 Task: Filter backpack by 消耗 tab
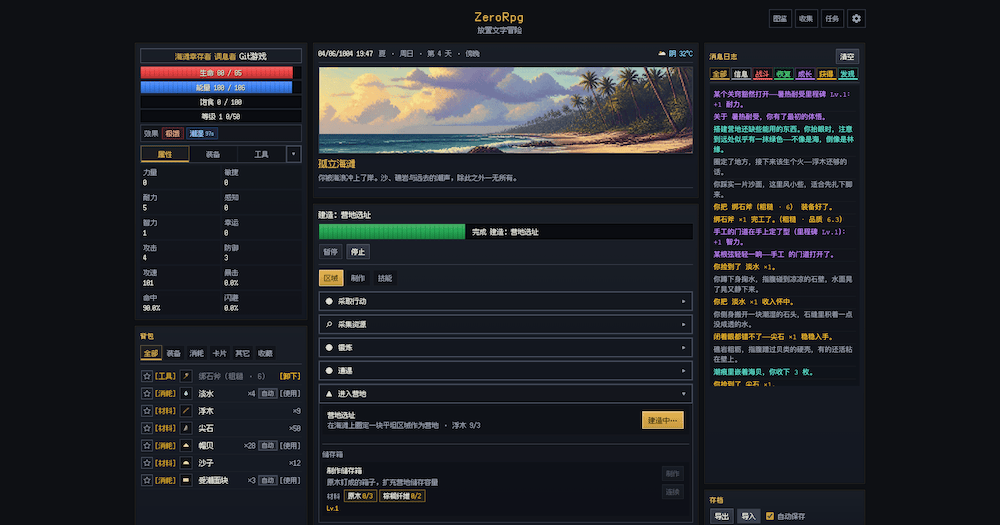(x=196, y=353)
